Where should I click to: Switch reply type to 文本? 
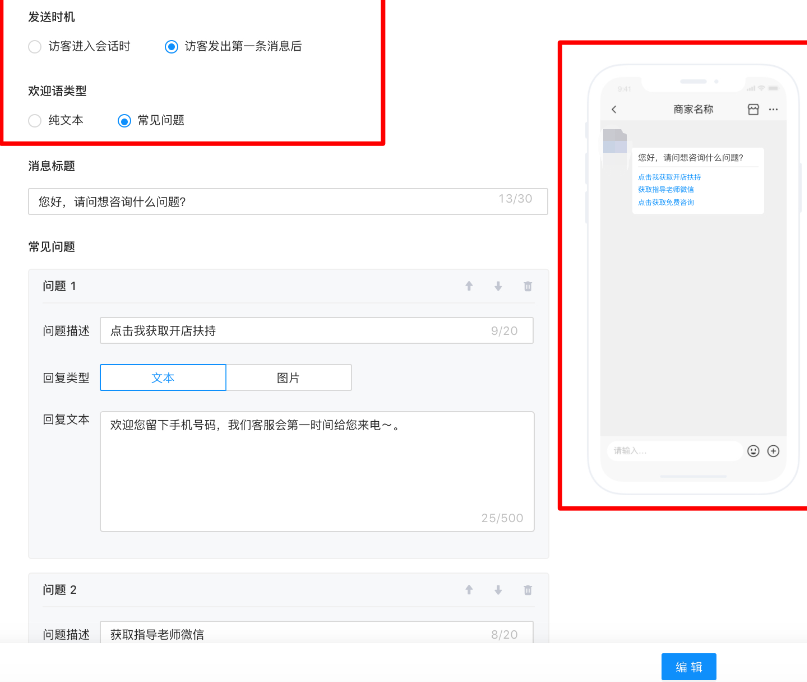pyautogui.click(x=163, y=377)
